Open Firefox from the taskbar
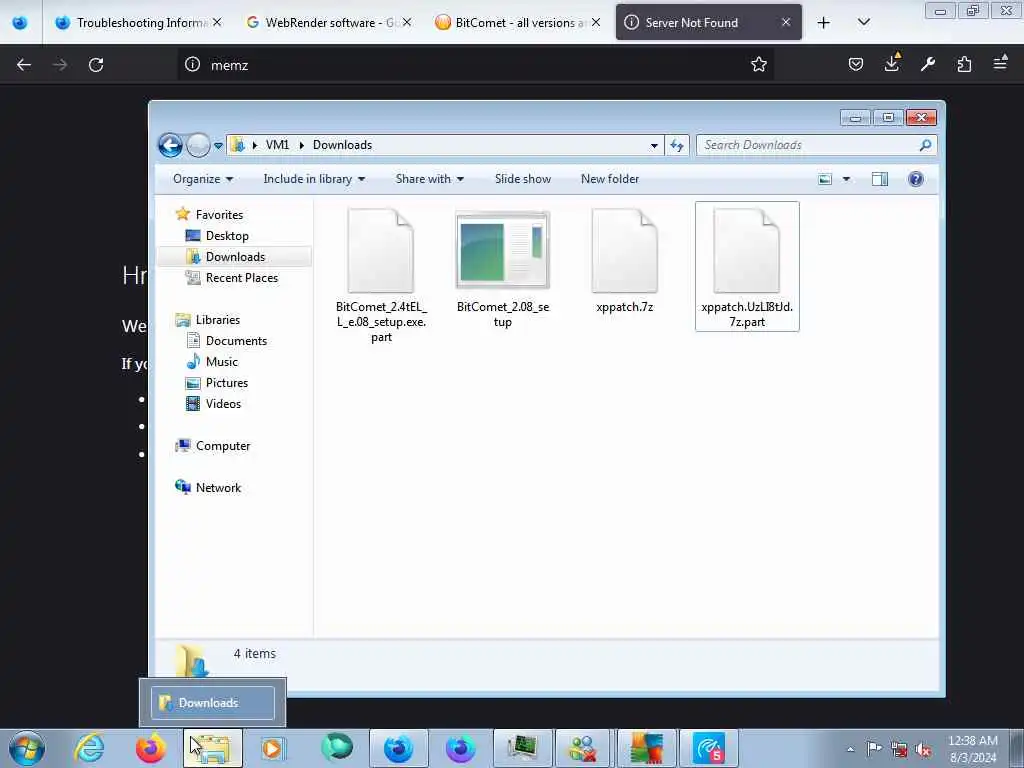The width and height of the screenshot is (1024, 768). click(x=151, y=748)
